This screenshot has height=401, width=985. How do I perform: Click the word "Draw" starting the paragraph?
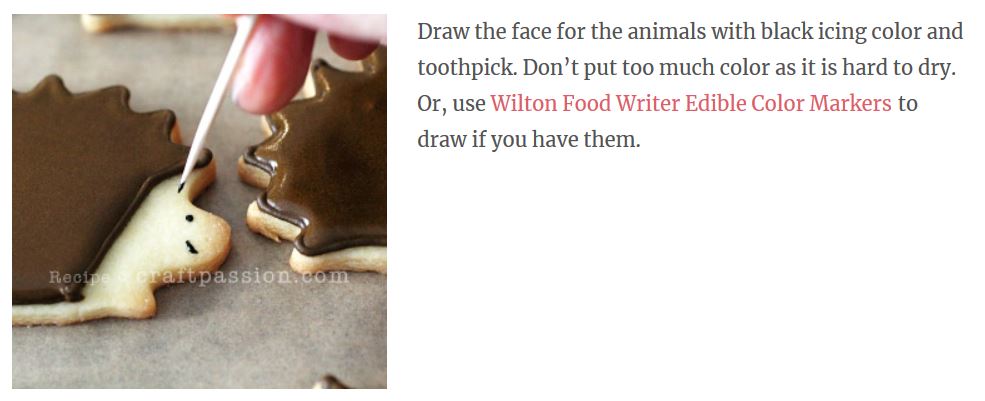[443, 31]
